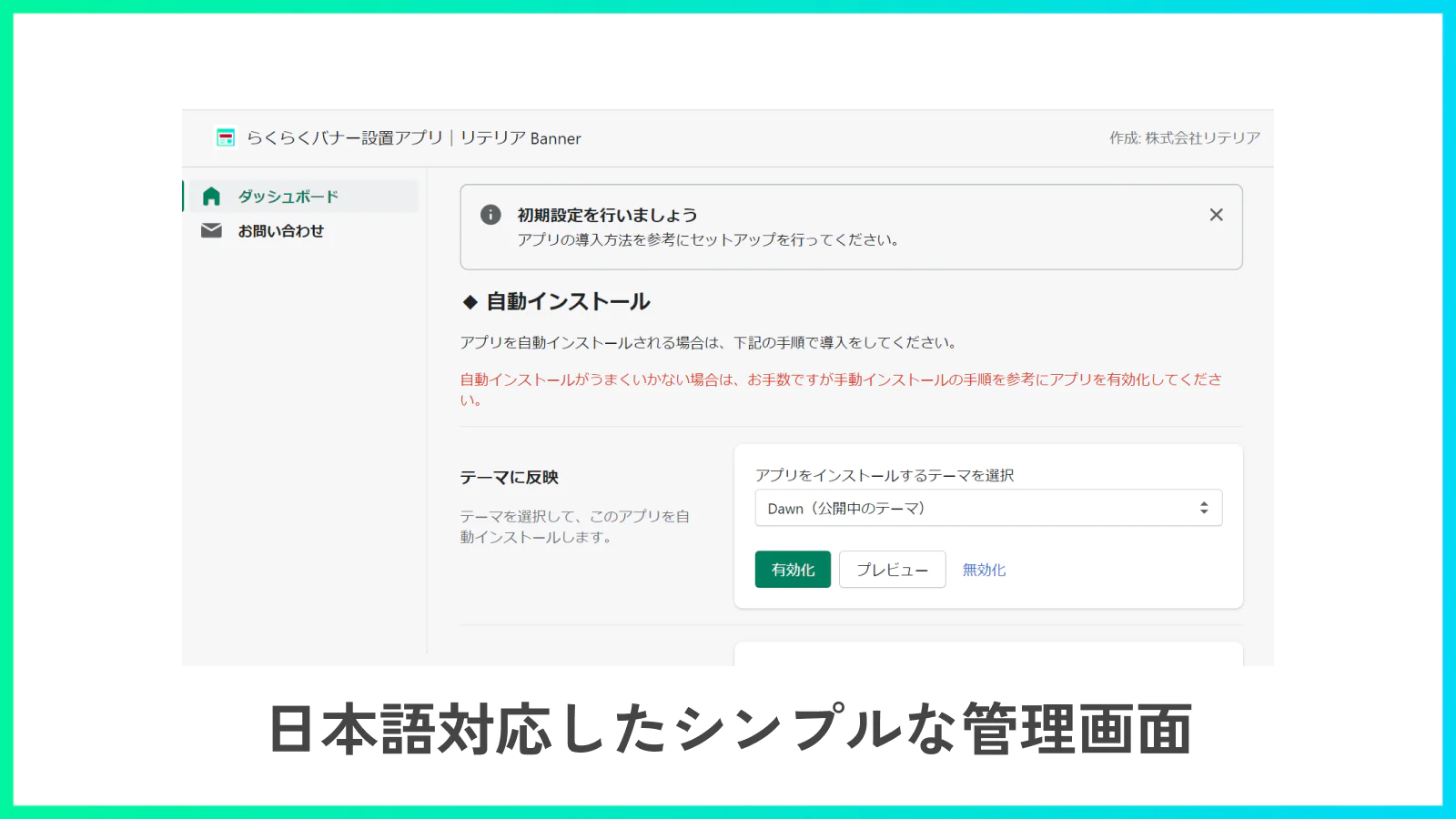Click the 初期設定を行いましょう notice heading

[607, 215]
